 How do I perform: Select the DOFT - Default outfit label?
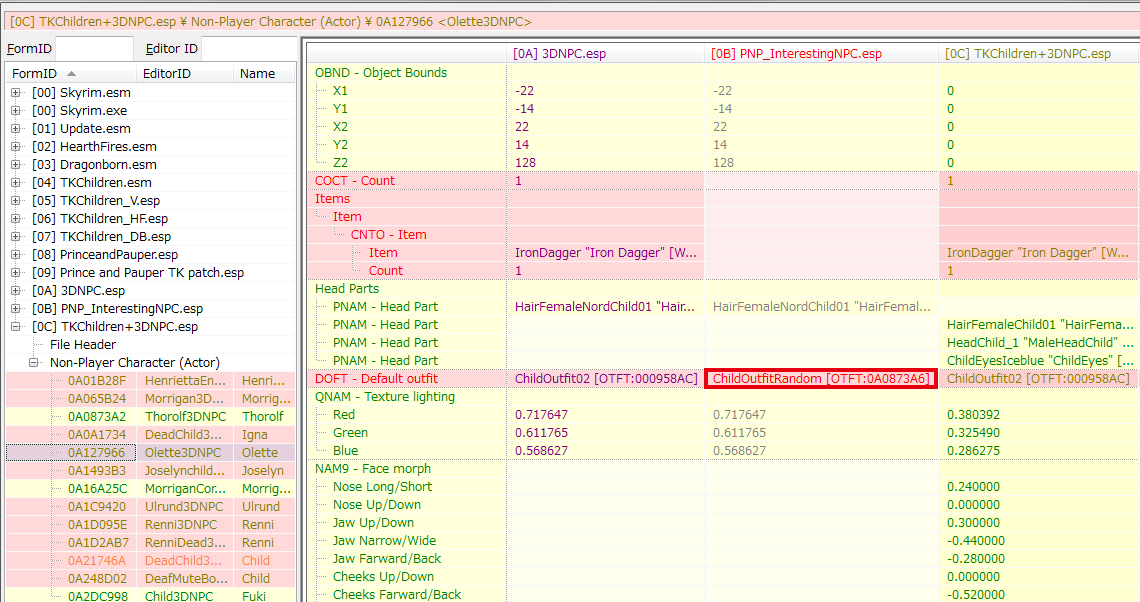pos(376,379)
